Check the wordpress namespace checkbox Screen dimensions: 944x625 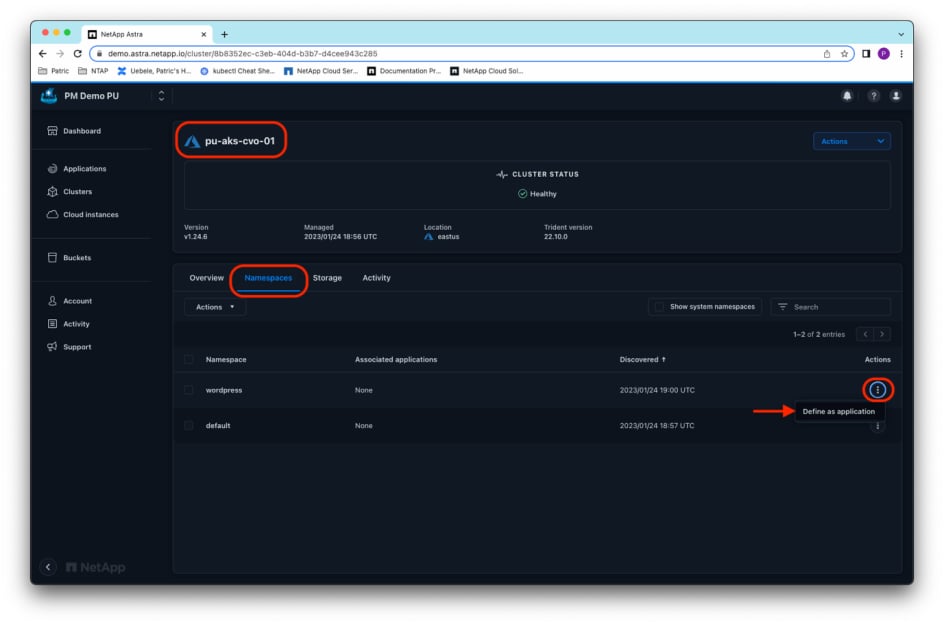(x=188, y=390)
